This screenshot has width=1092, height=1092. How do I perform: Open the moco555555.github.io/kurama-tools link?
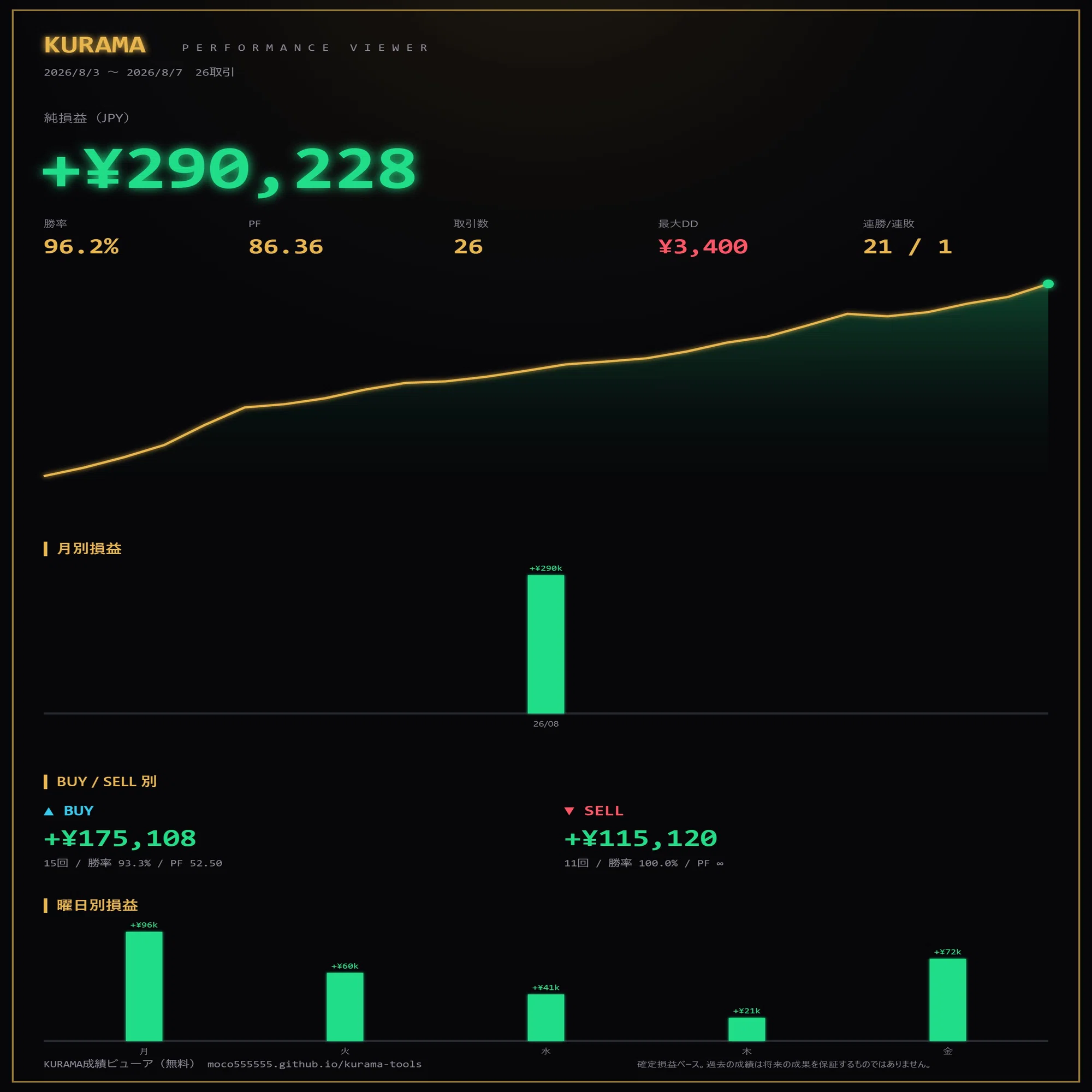coord(314,1064)
